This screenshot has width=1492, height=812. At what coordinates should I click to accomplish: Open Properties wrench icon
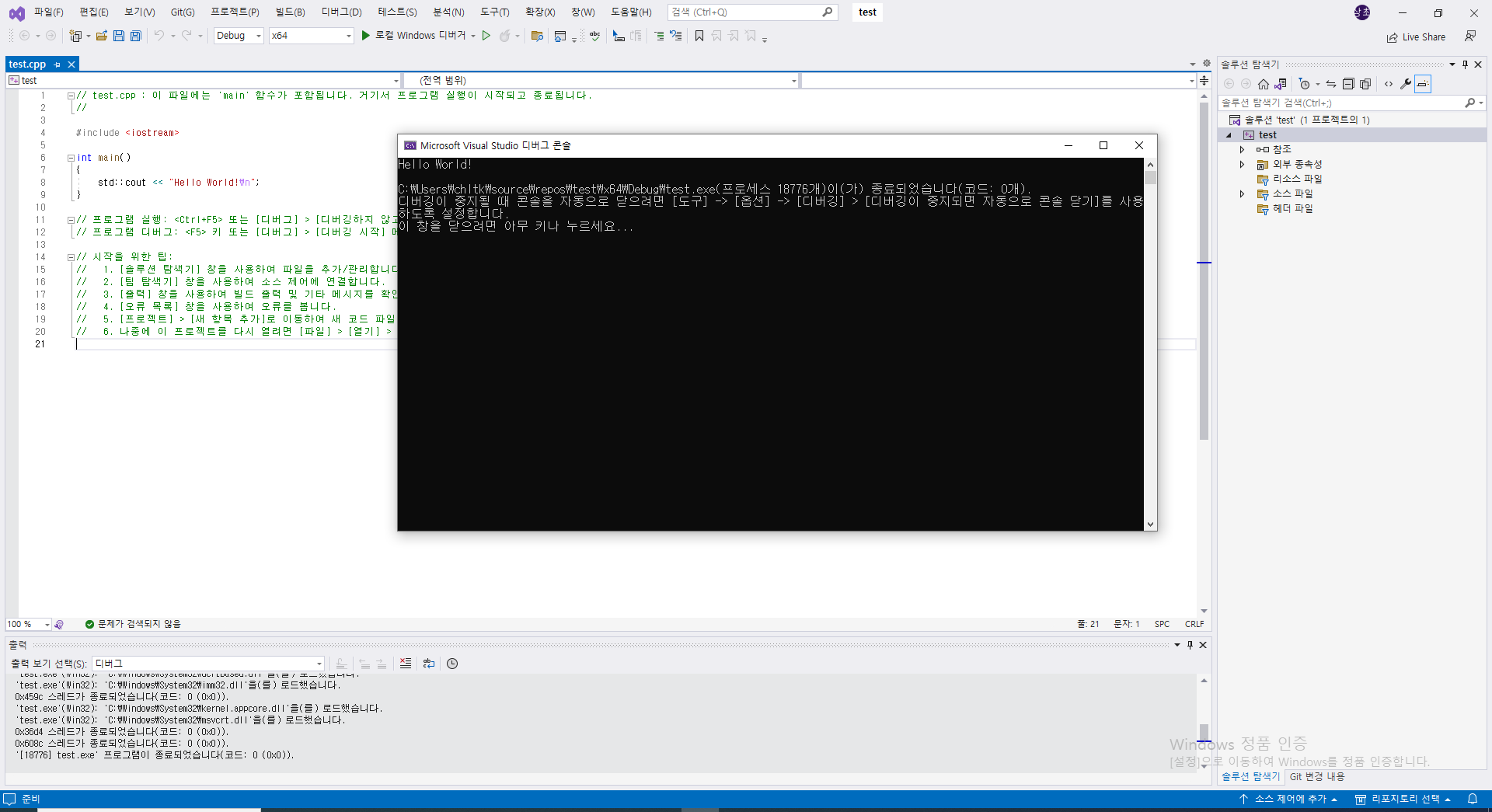point(1406,84)
